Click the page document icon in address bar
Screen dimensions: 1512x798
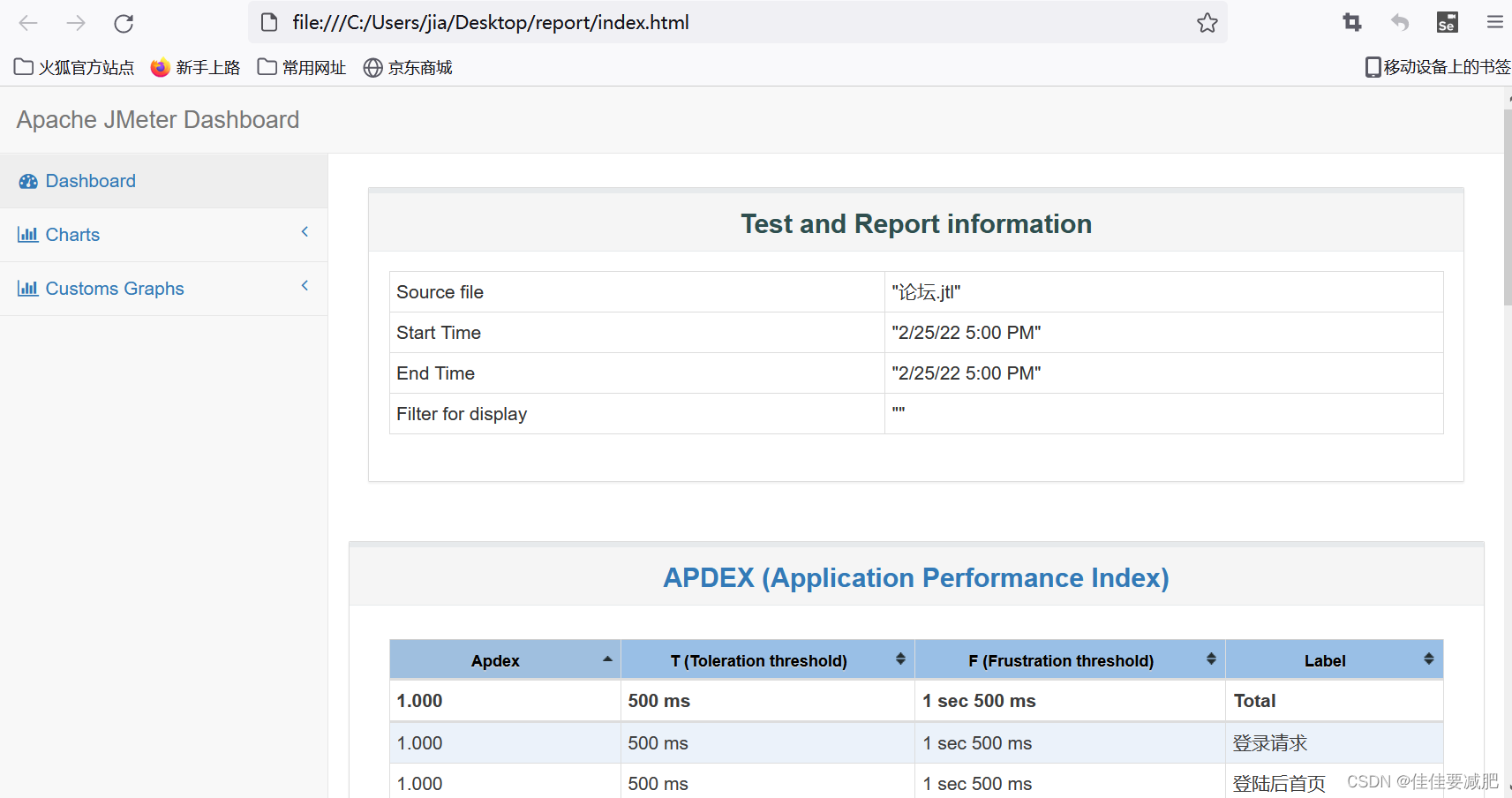(x=269, y=22)
